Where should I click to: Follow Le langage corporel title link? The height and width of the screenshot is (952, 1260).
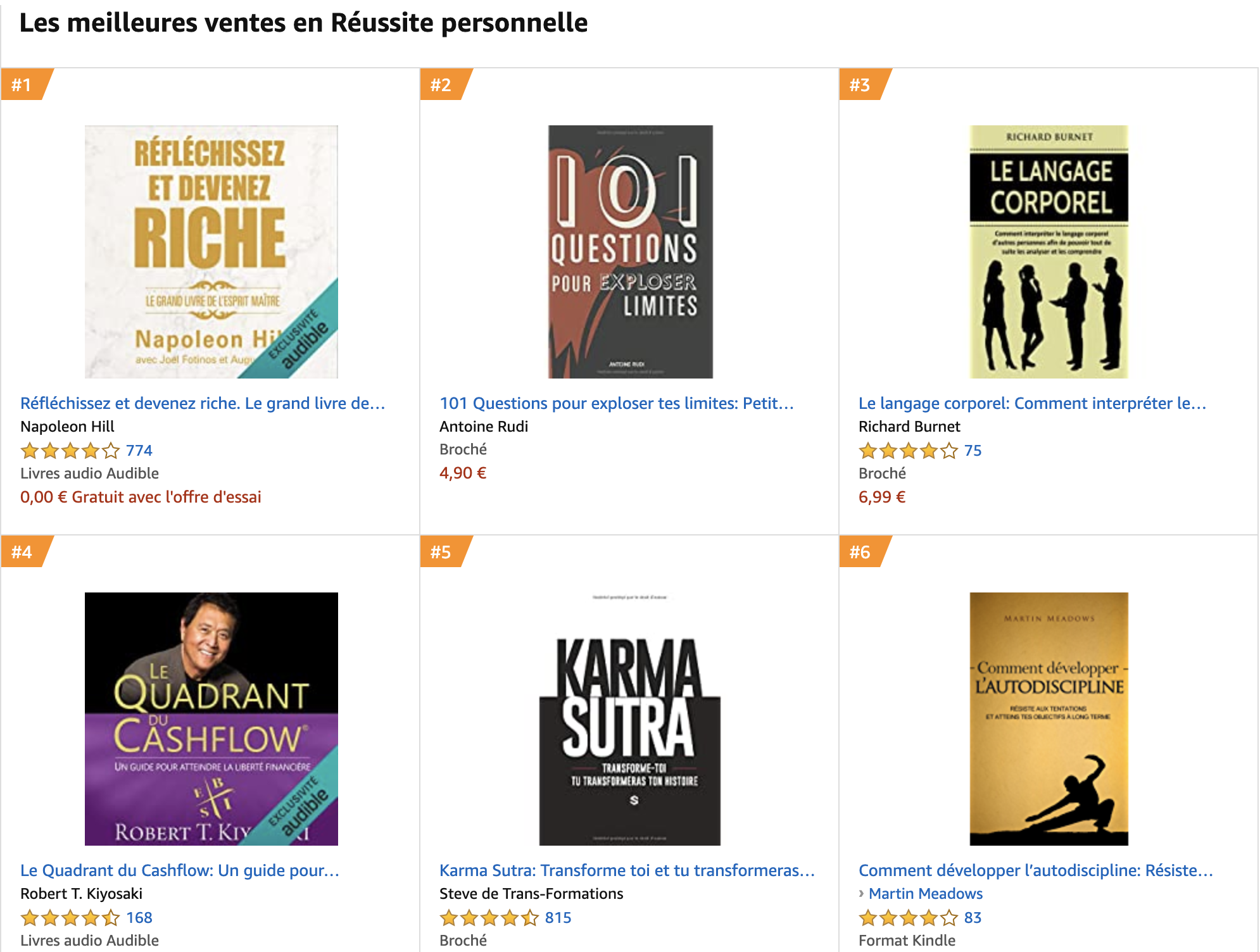pyautogui.click(x=1032, y=403)
